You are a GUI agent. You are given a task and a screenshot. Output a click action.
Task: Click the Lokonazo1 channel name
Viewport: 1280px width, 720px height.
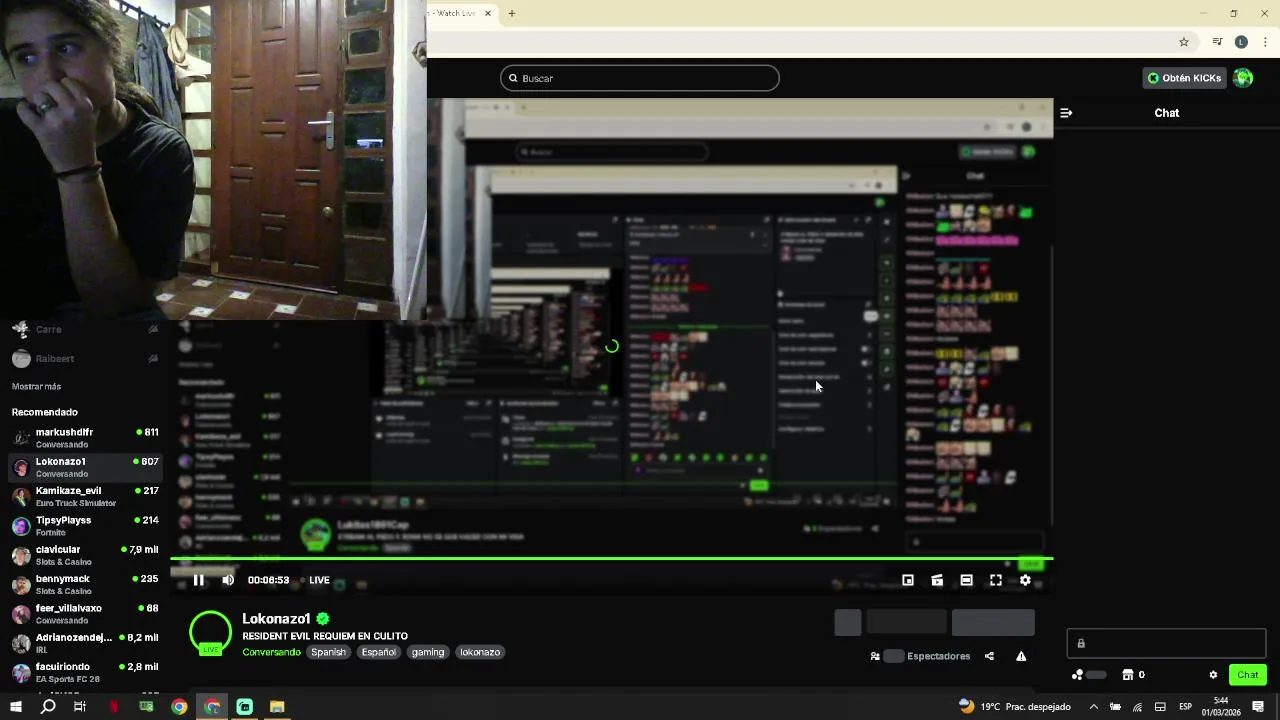[x=276, y=619]
